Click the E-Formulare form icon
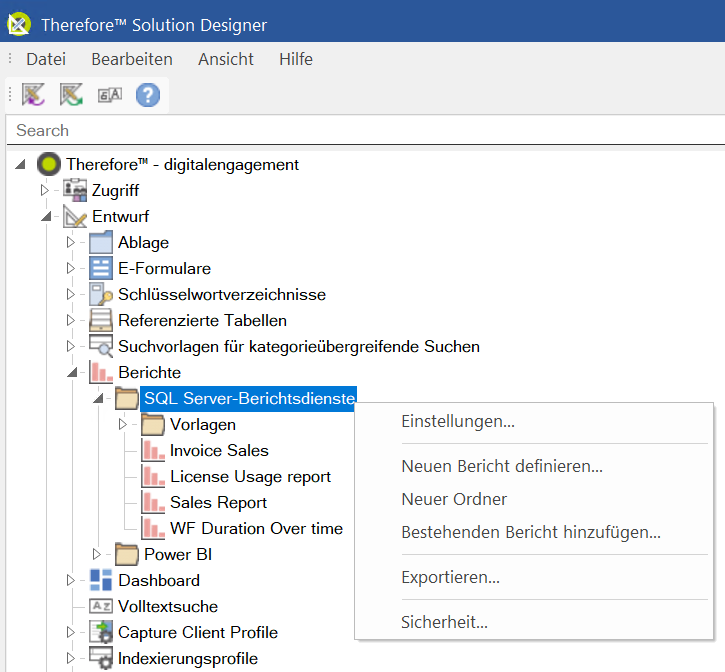Viewport: 725px width, 672px height. [101, 268]
